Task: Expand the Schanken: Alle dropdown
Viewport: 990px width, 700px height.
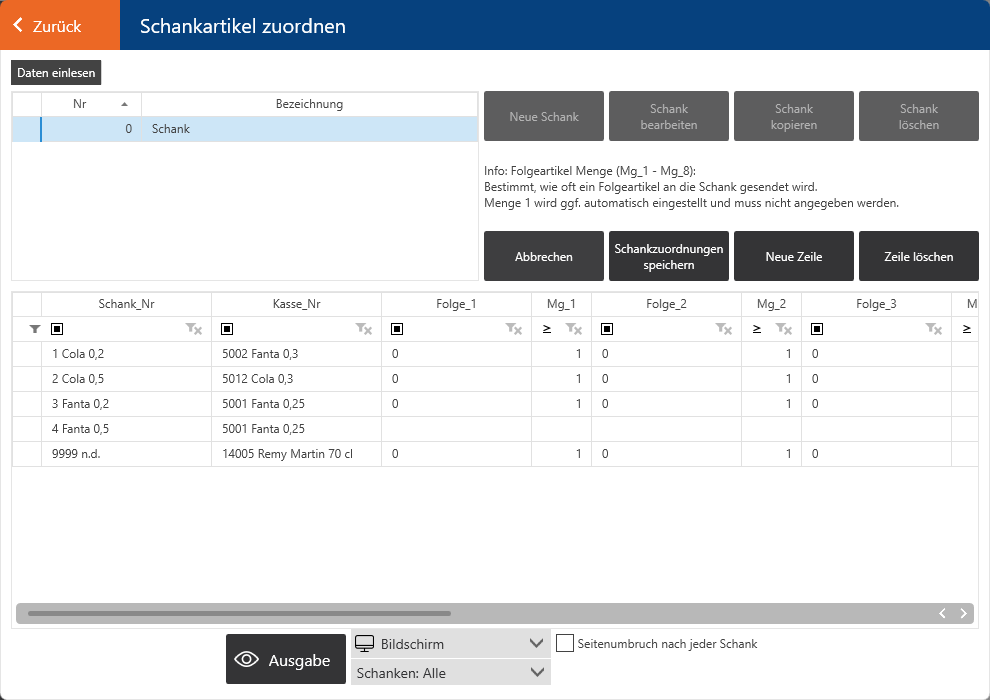Action: pos(450,673)
